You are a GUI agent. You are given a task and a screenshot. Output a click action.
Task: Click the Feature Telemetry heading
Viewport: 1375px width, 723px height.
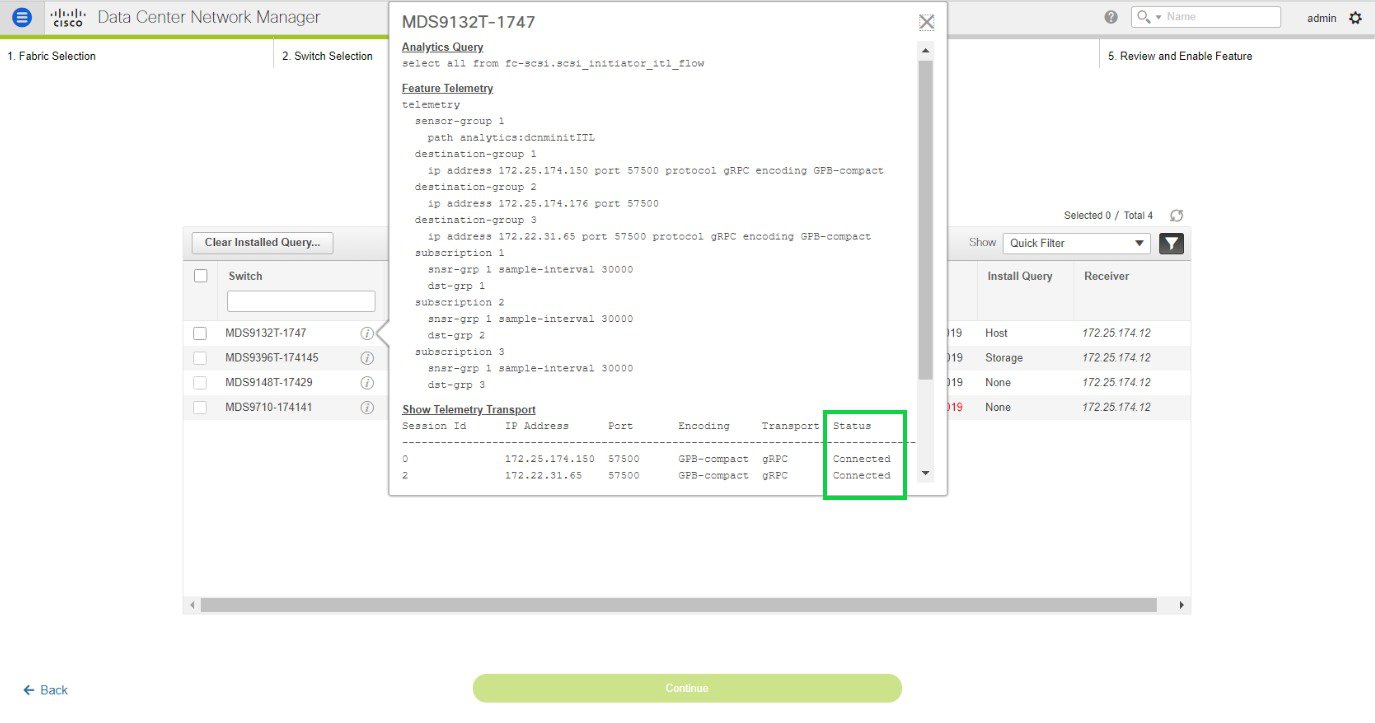447,88
